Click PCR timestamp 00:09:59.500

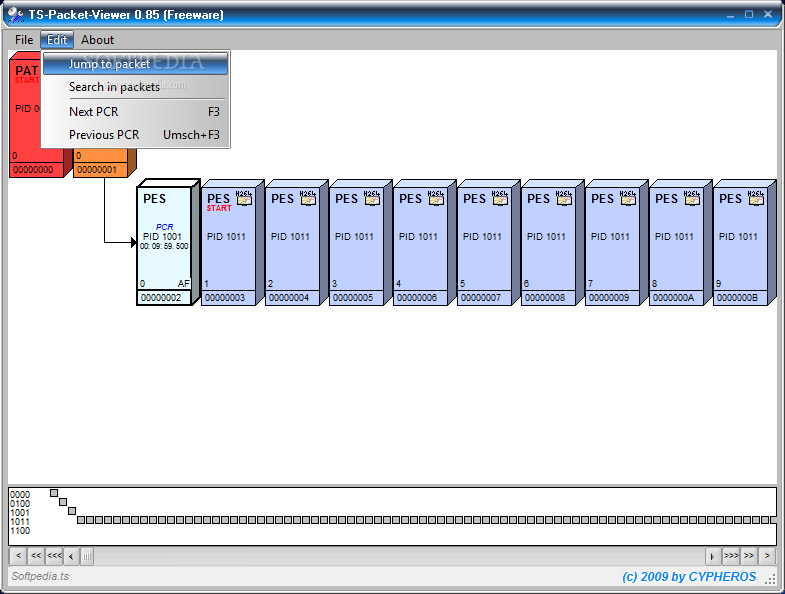point(164,246)
